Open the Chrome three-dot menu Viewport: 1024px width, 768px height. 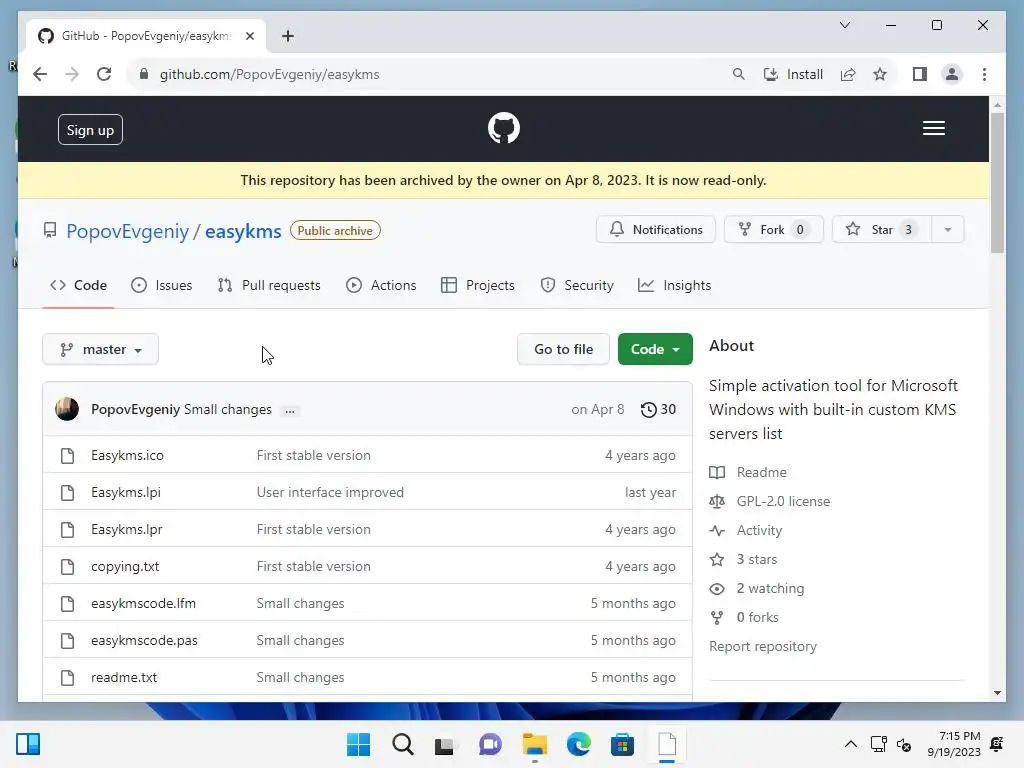pyautogui.click(x=984, y=74)
